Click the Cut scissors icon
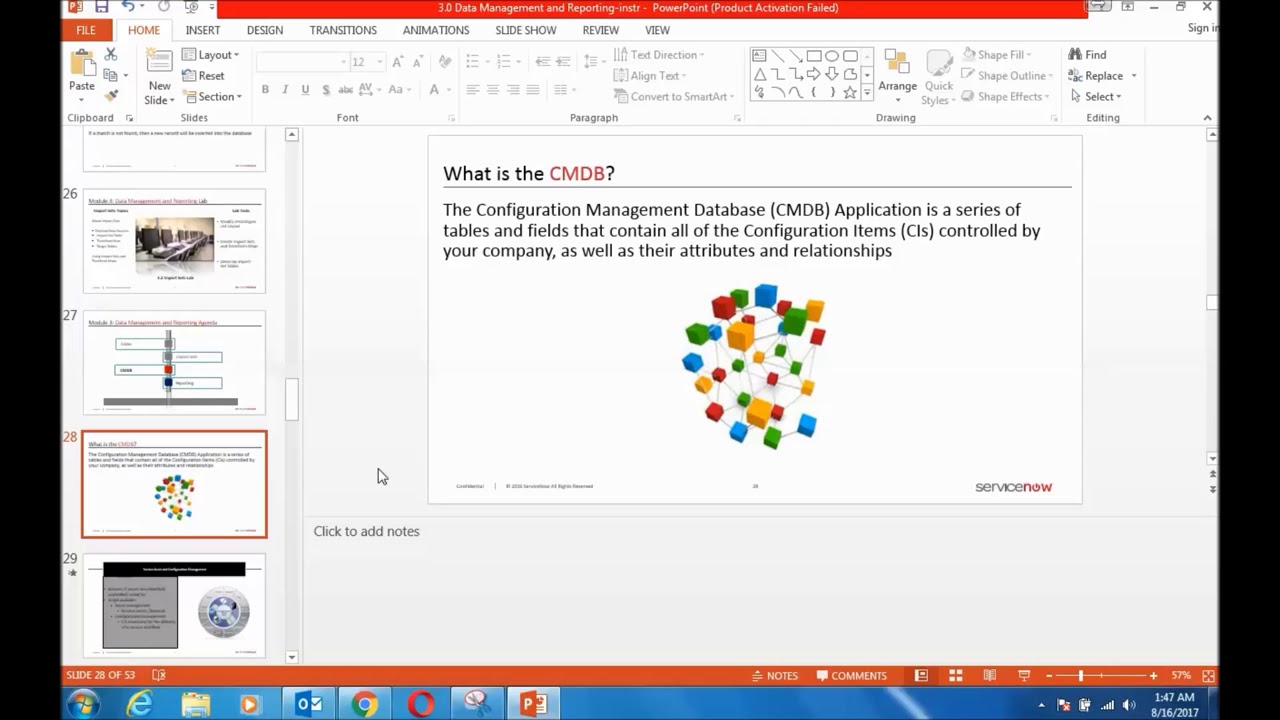Viewport: 1280px width, 720px height. coord(110,54)
